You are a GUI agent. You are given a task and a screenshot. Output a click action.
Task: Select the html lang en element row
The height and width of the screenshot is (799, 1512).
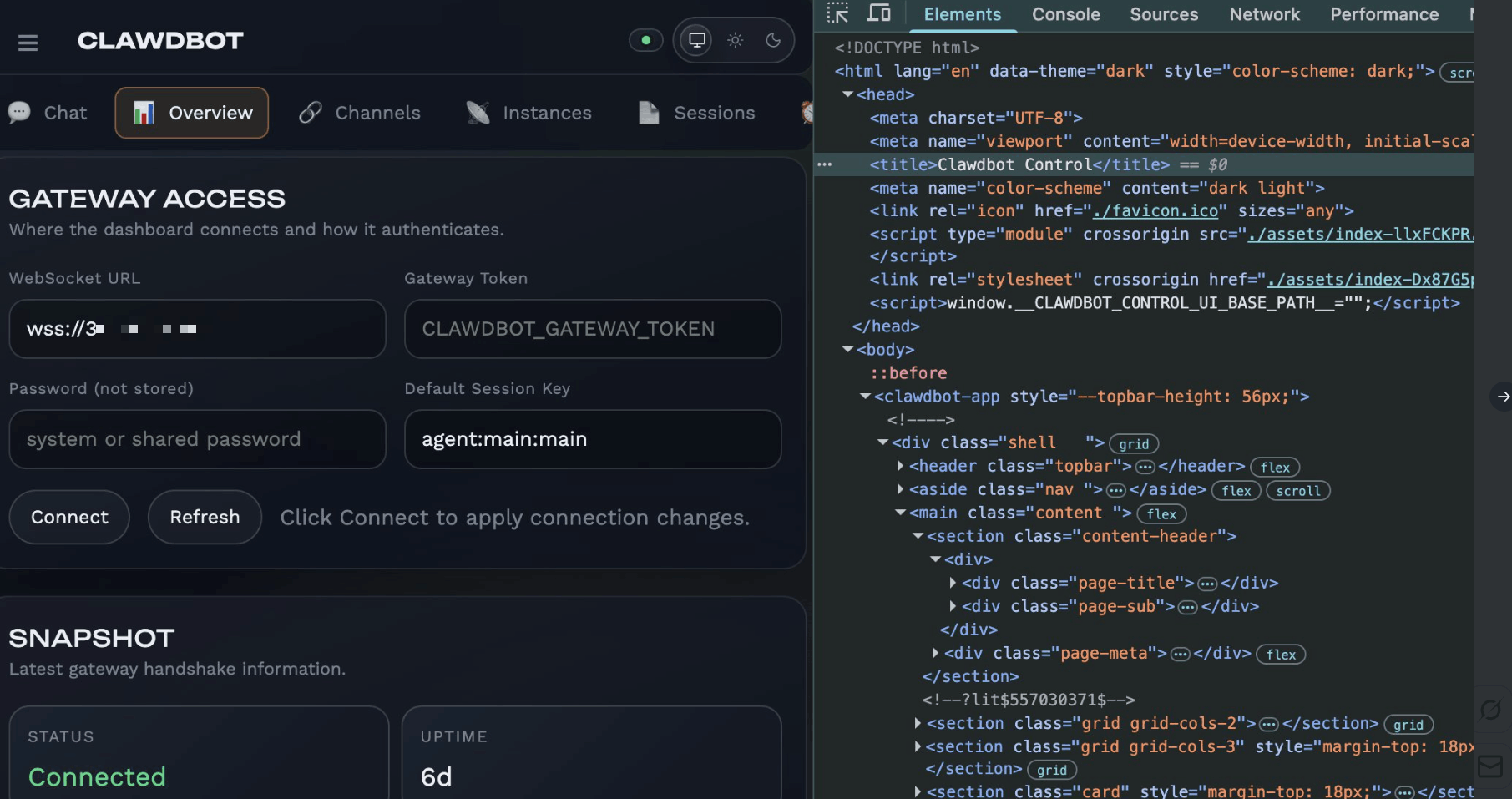(1135, 71)
